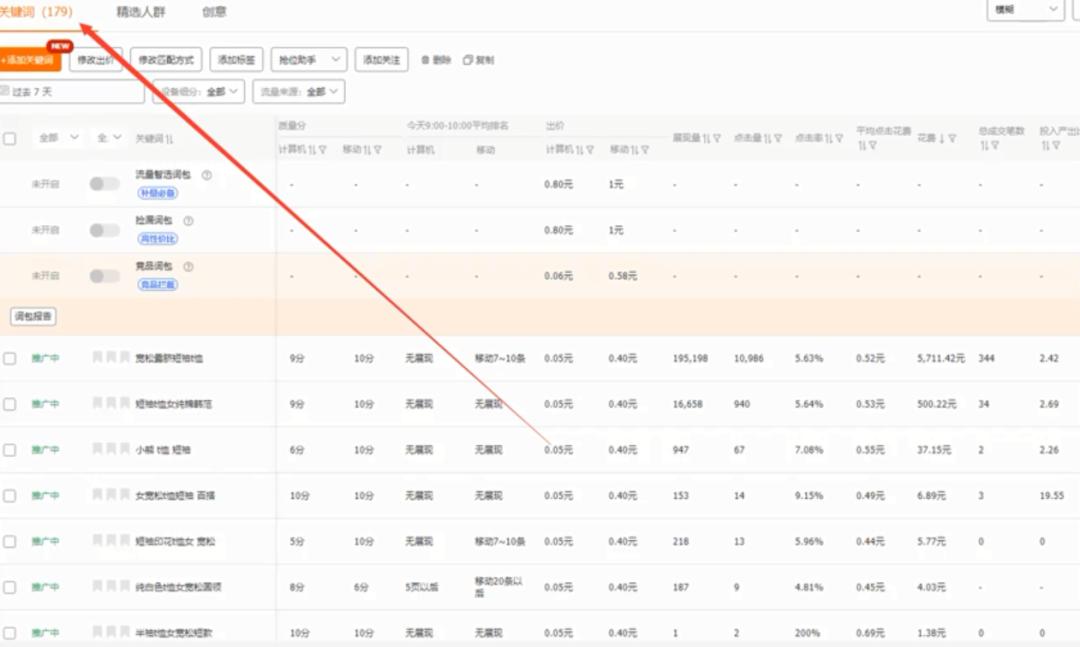Screen dimensions: 1080x647
Task: Click the 词包报告 button
Action: (34, 317)
